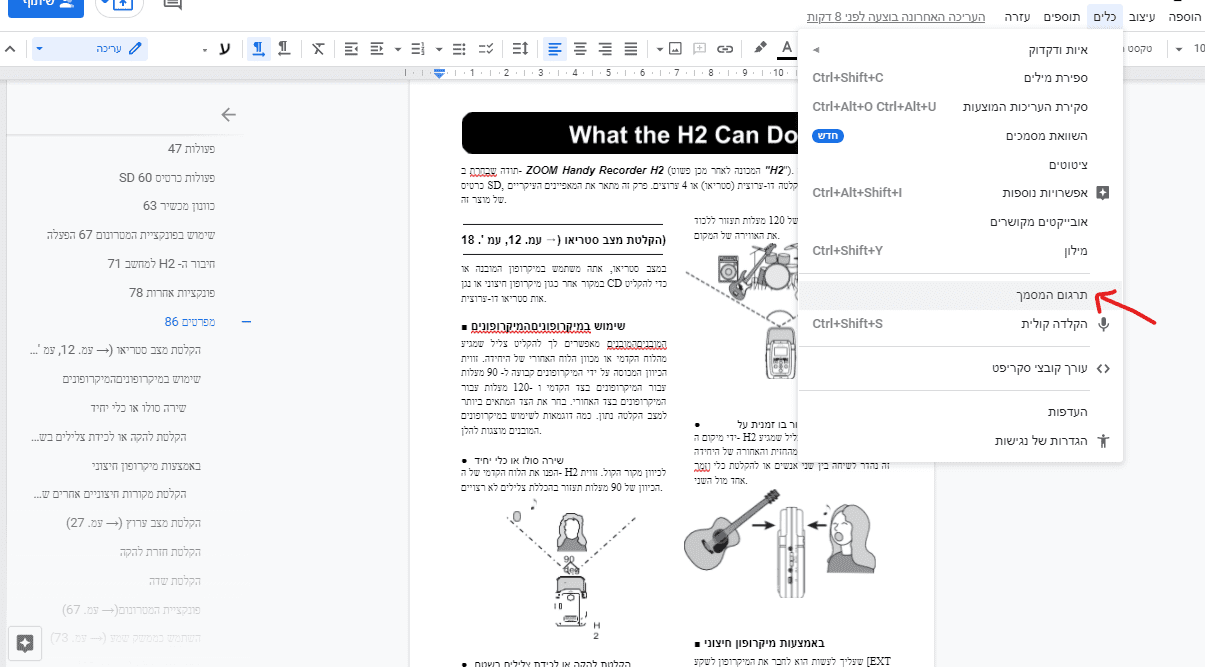
Task: Go to outline heading חיבור ה- H2 למחשב 71
Action: 161,264
